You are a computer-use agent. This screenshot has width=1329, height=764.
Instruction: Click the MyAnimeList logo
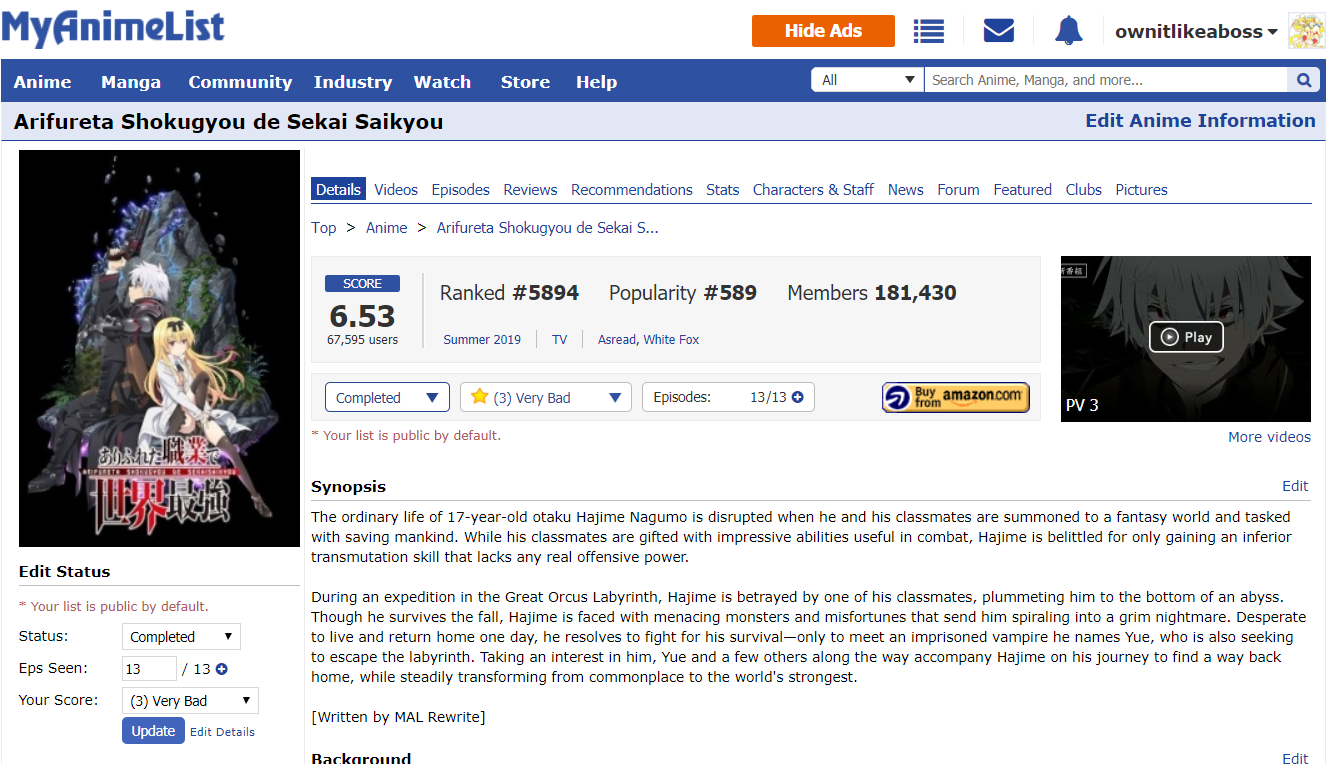point(113,28)
